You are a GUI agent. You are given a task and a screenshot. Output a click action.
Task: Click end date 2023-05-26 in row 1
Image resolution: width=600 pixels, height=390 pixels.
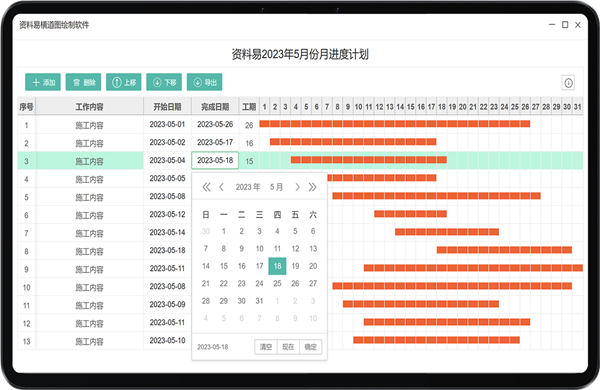(x=215, y=124)
